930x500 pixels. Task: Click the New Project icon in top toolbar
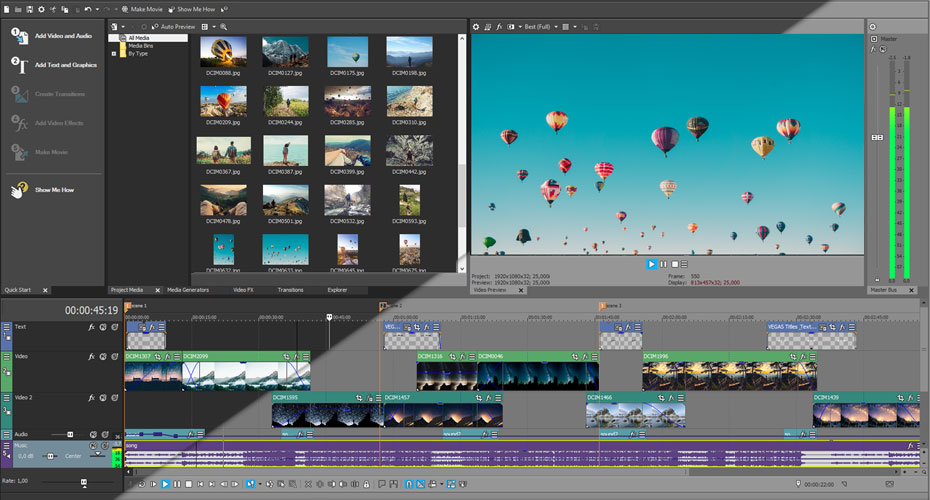coord(7,9)
